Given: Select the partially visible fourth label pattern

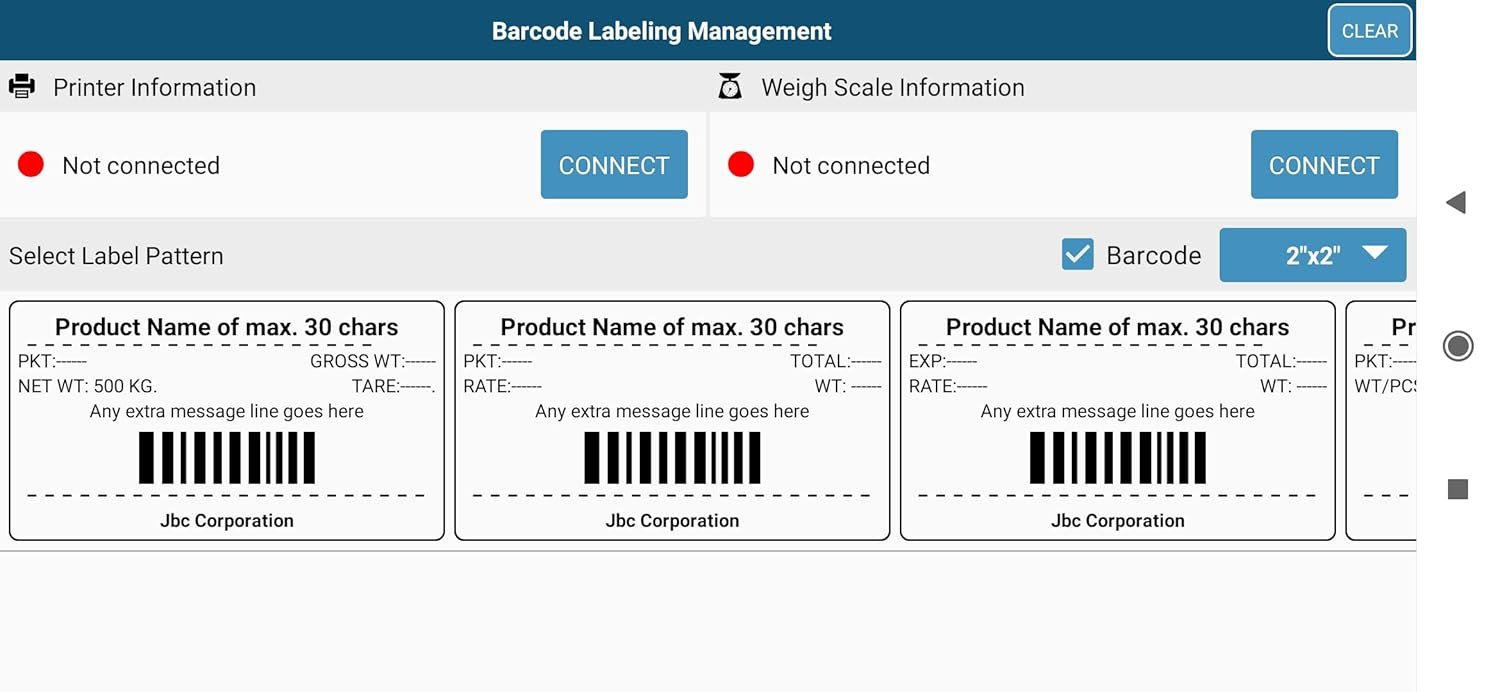Looking at the screenshot, I should point(1382,421).
